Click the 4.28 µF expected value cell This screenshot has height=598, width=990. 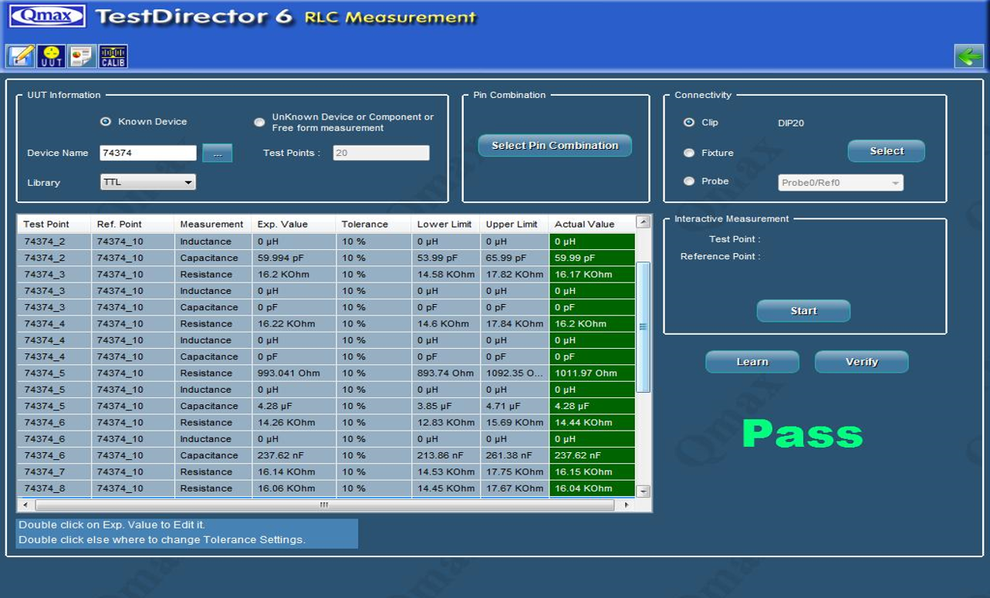pyautogui.click(x=294, y=406)
